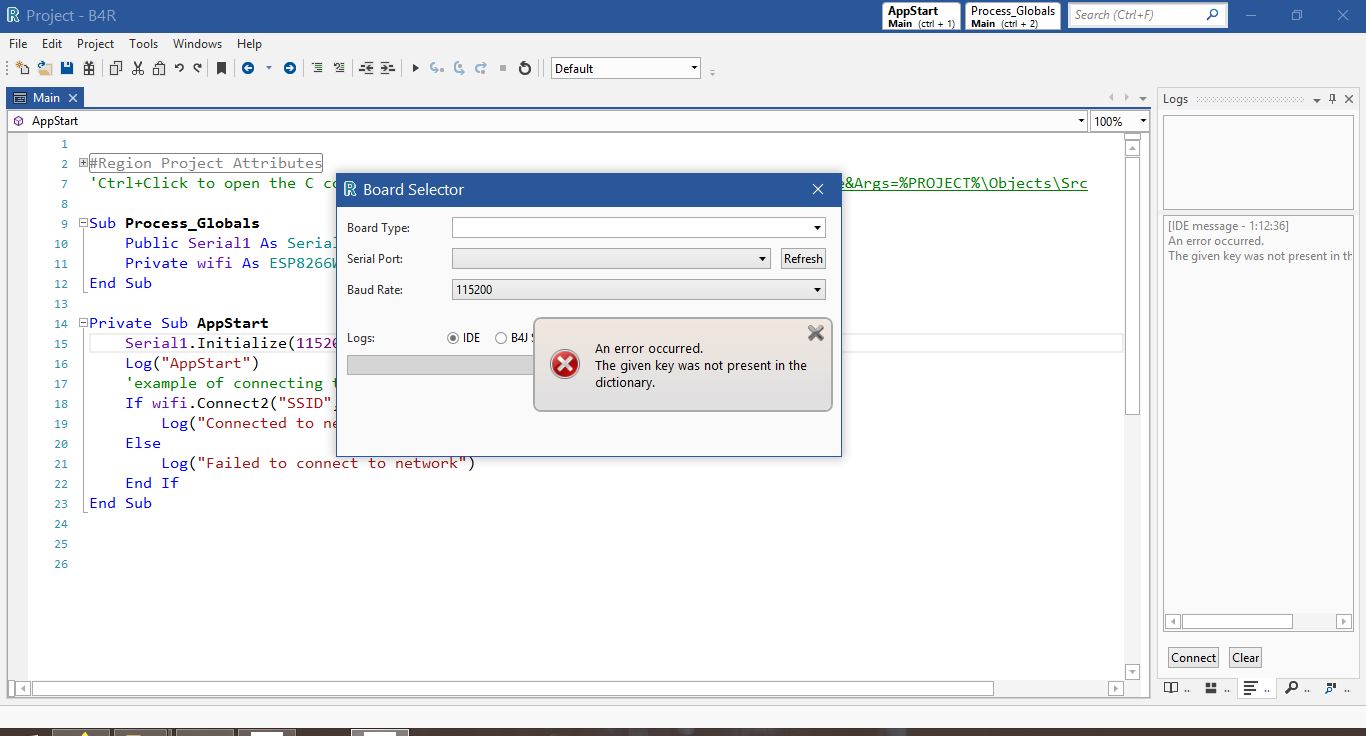The width and height of the screenshot is (1366, 736).
Task: Focus the Search (Ctrl+F) box
Action: pyautogui.click(x=1147, y=15)
